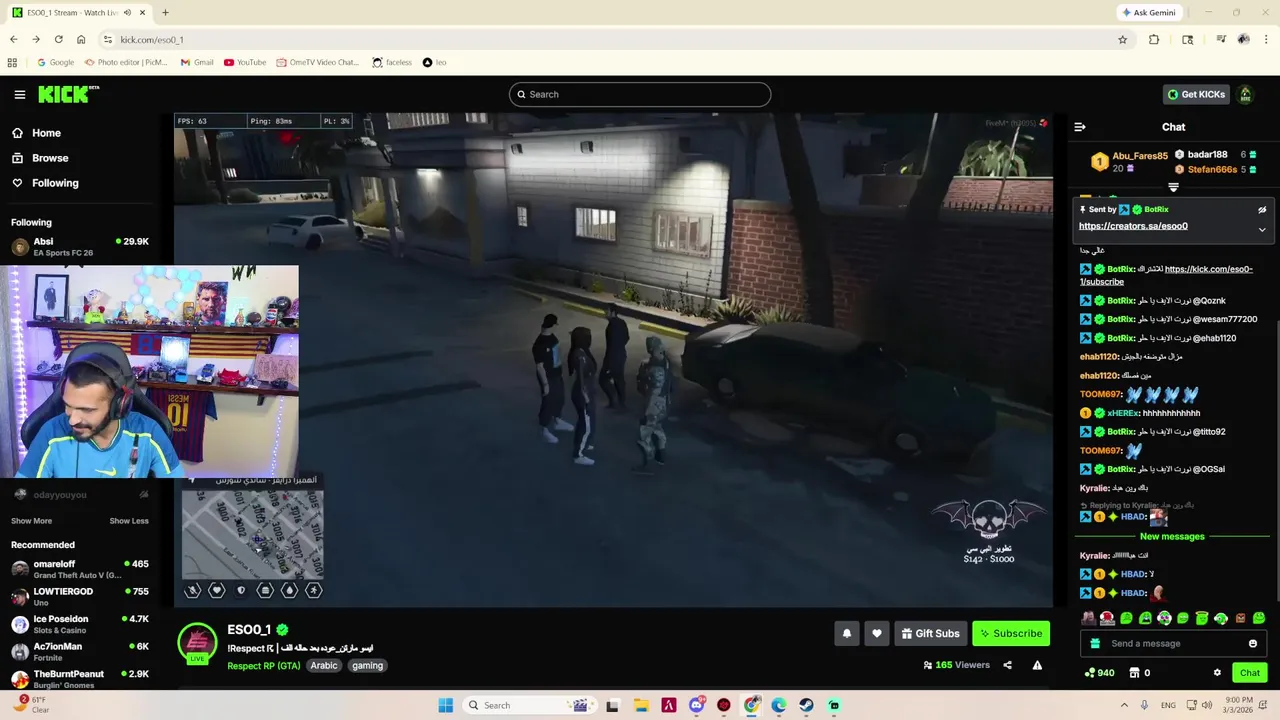Click the Get KICKs button
The width and height of the screenshot is (1280, 720).
pyautogui.click(x=1196, y=94)
